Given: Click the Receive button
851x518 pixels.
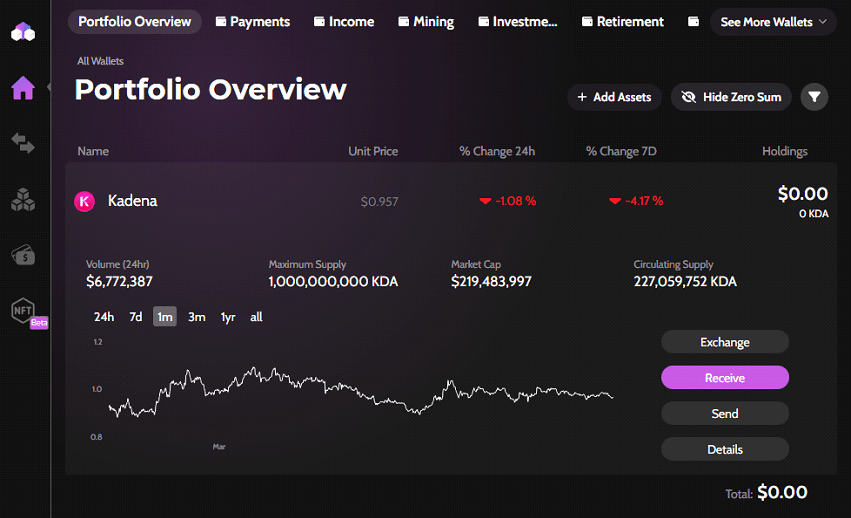Looking at the screenshot, I should pos(725,378).
